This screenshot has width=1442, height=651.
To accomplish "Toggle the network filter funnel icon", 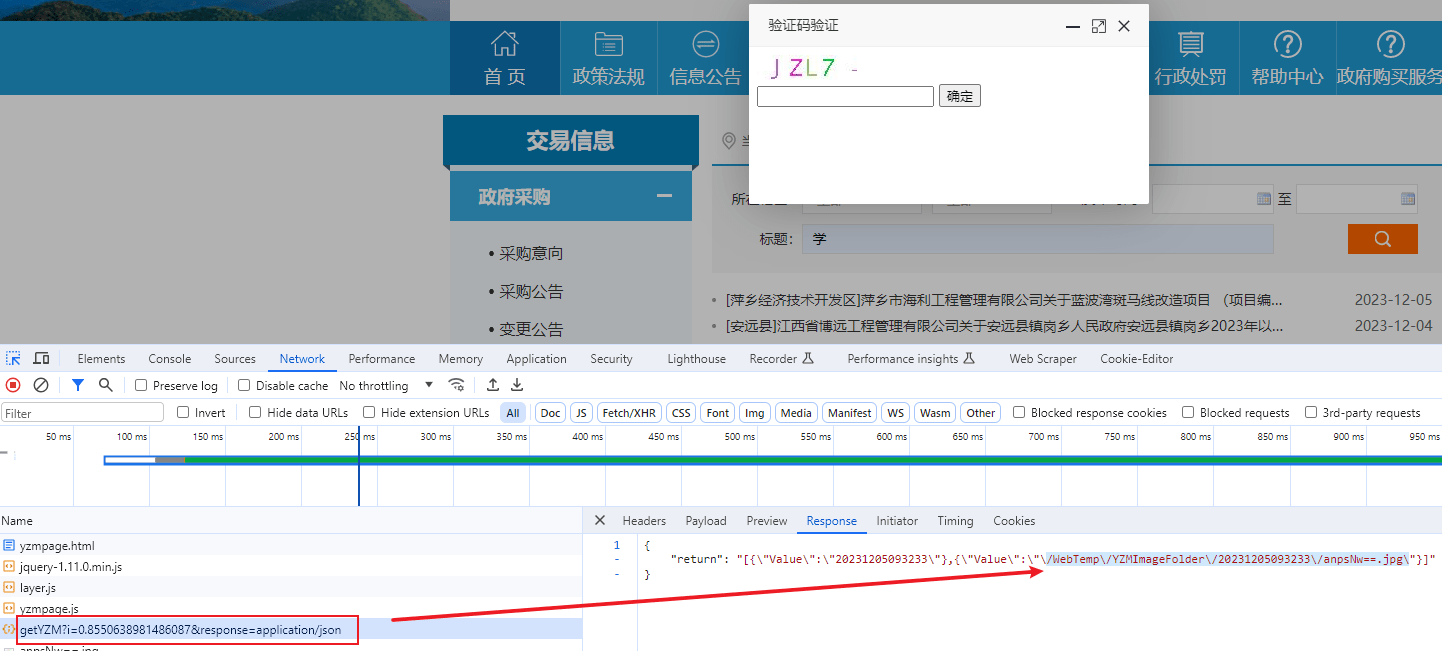I will click(78, 385).
